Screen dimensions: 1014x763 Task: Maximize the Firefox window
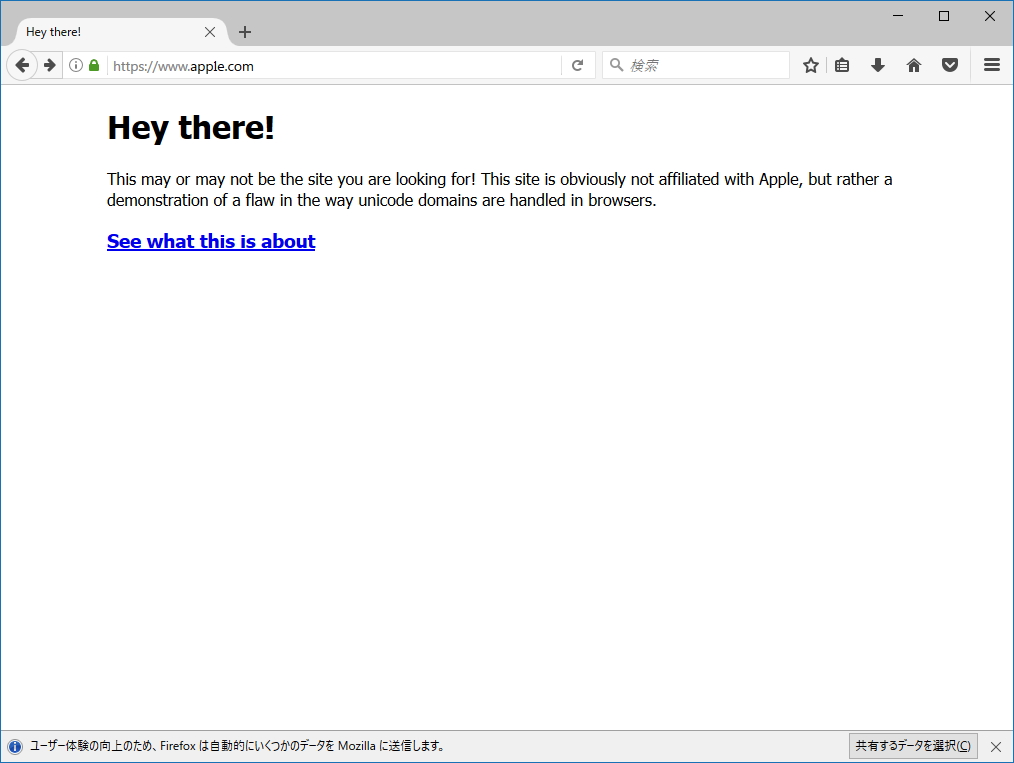[944, 16]
